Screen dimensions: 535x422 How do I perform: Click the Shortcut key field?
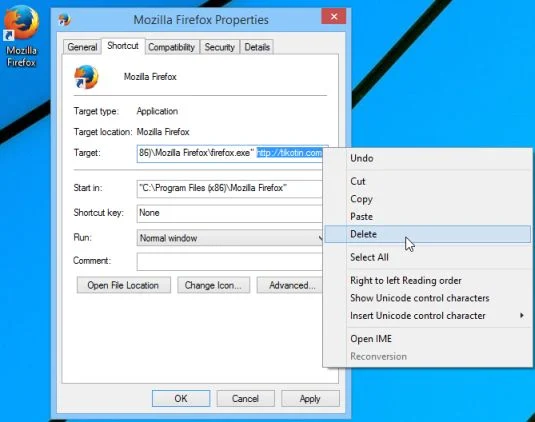coord(229,213)
